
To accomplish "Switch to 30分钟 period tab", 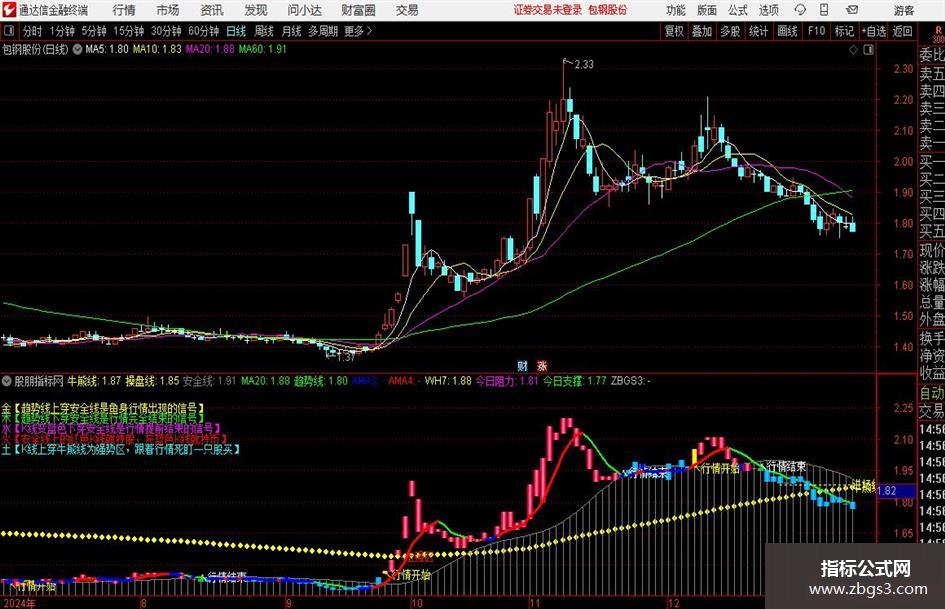I will tap(166, 31).
